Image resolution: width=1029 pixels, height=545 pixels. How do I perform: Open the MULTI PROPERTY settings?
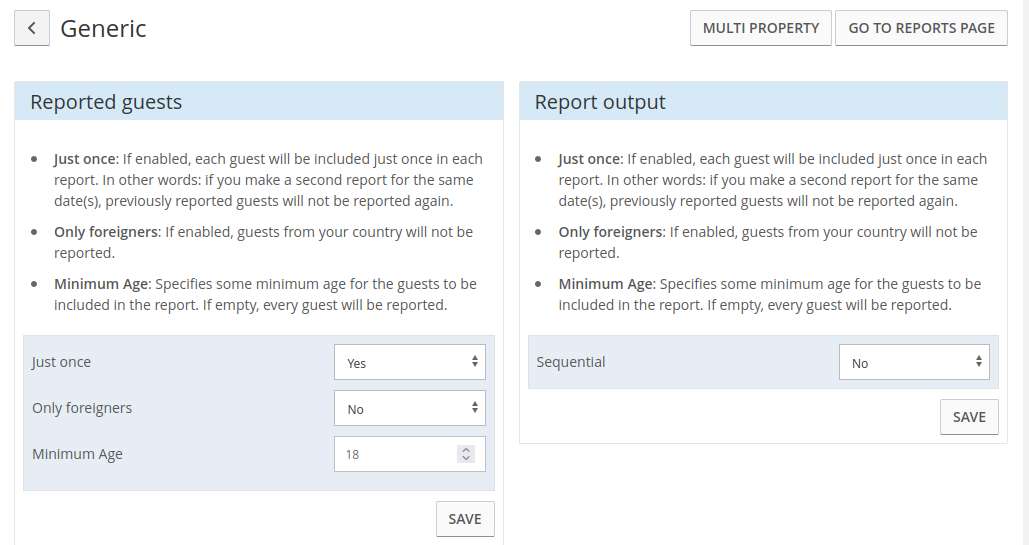761,28
